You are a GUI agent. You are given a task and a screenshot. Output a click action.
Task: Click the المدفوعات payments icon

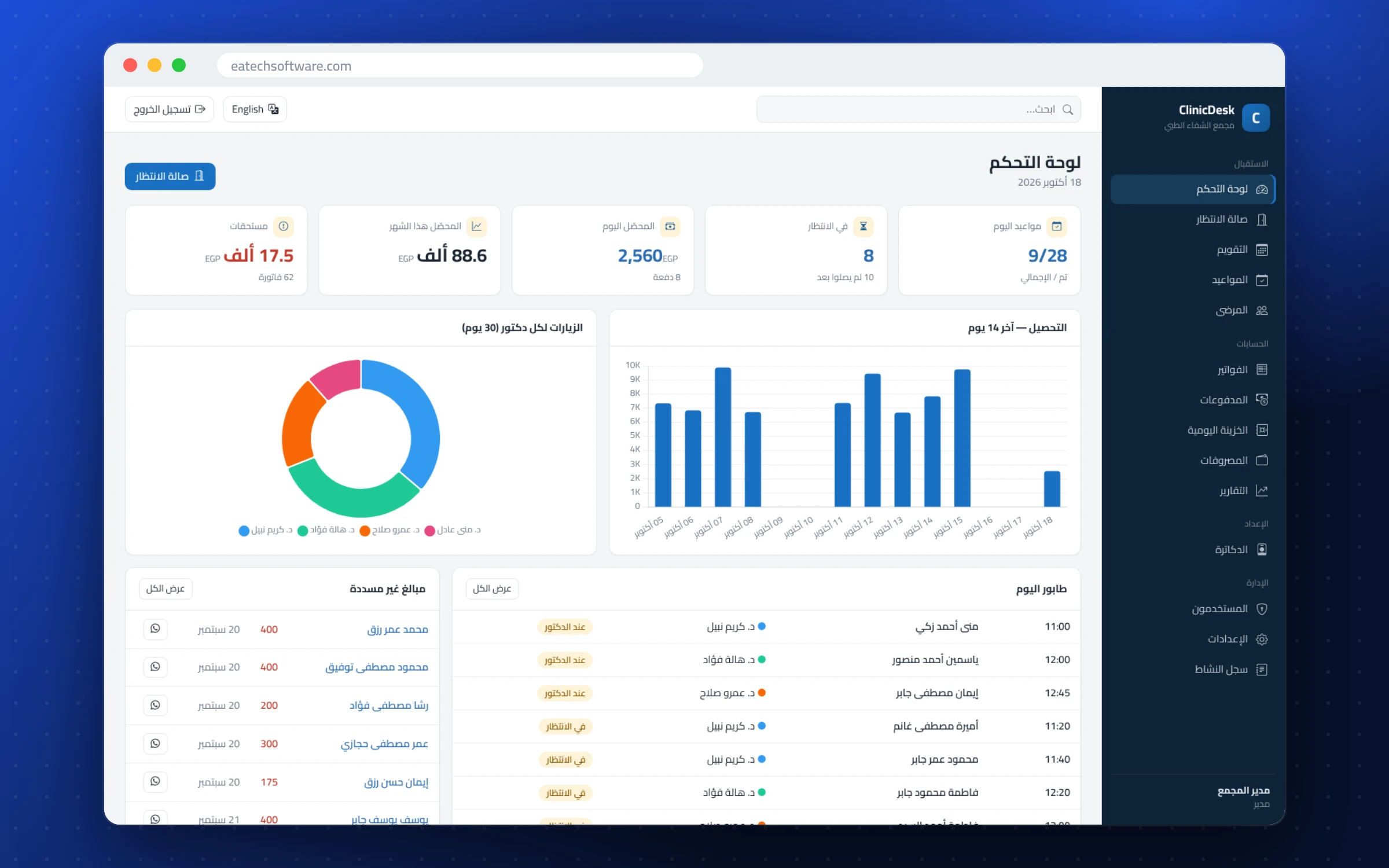[1262, 399]
